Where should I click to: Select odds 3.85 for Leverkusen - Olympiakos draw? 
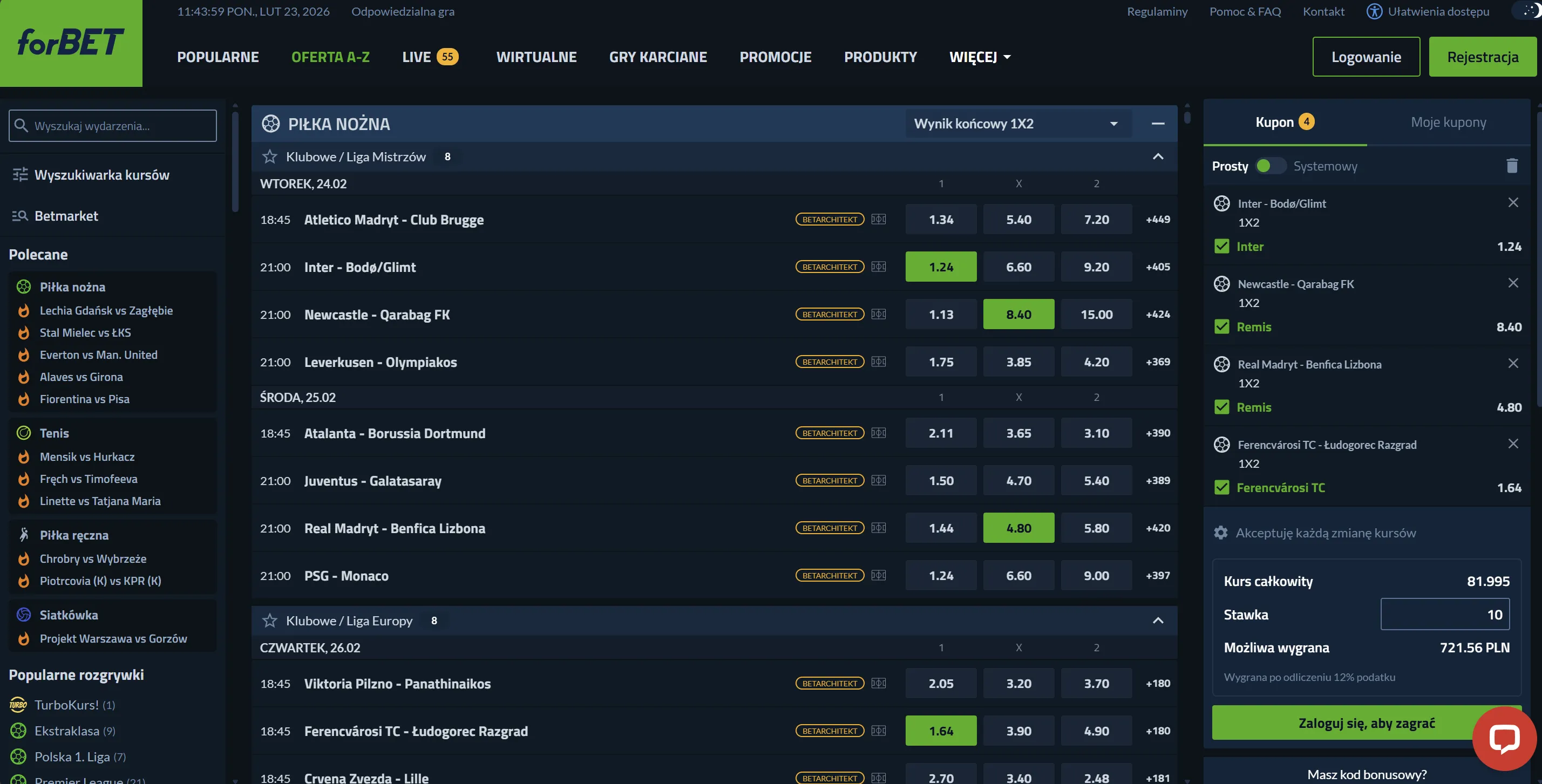point(1018,362)
